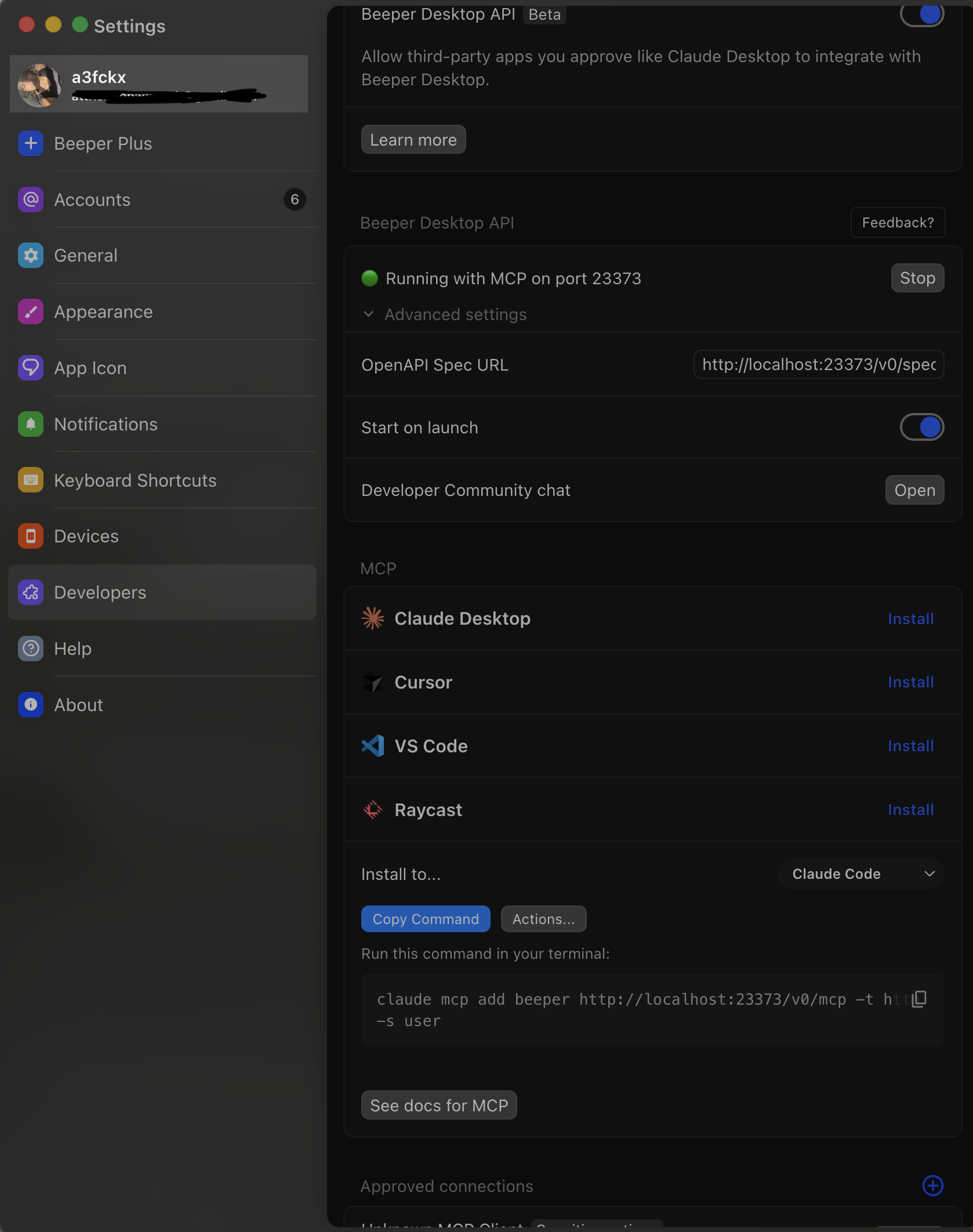Click the Keyboard Shortcuts icon
Image resolution: width=973 pixels, height=1232 pixels.
tap(30, 480)
